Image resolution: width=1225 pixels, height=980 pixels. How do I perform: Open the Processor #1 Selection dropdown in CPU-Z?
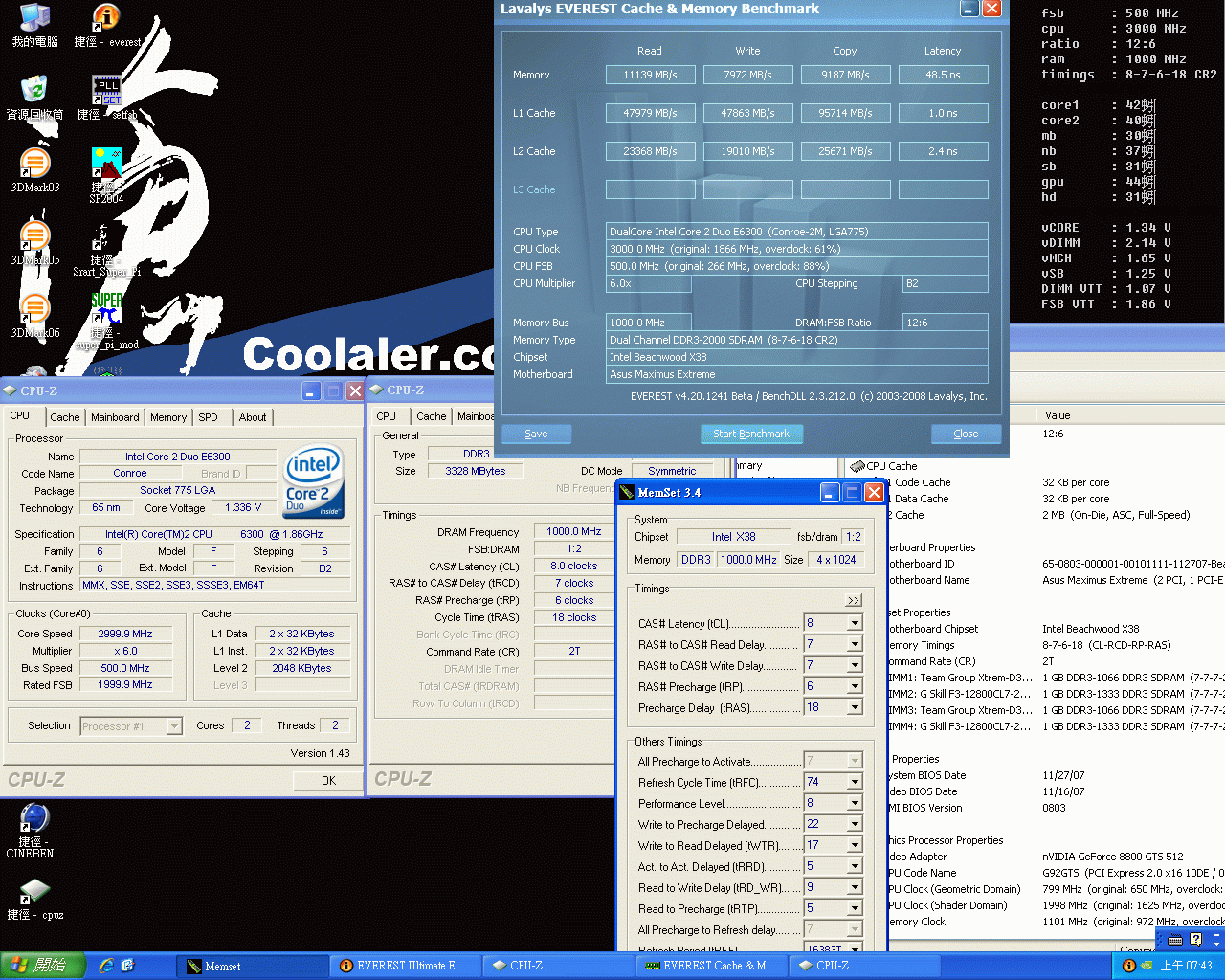point(173,726)
